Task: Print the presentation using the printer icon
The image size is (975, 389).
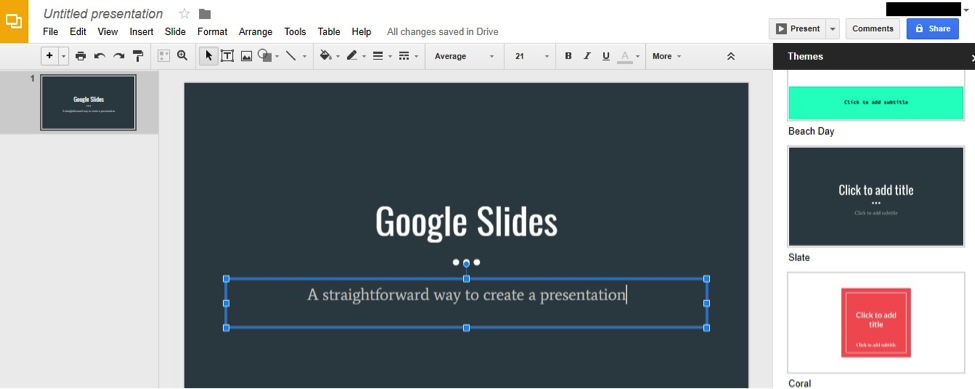Action: [x=80, y=56]
